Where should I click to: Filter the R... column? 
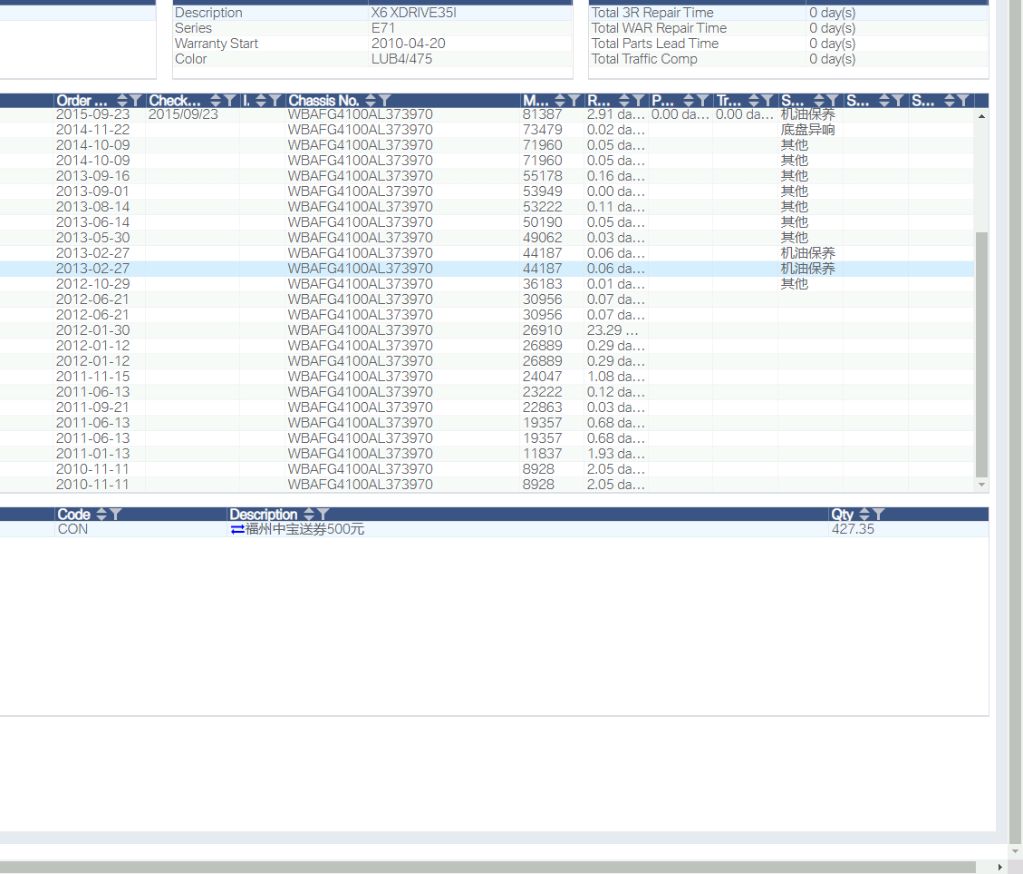click(x=638, y=100)
